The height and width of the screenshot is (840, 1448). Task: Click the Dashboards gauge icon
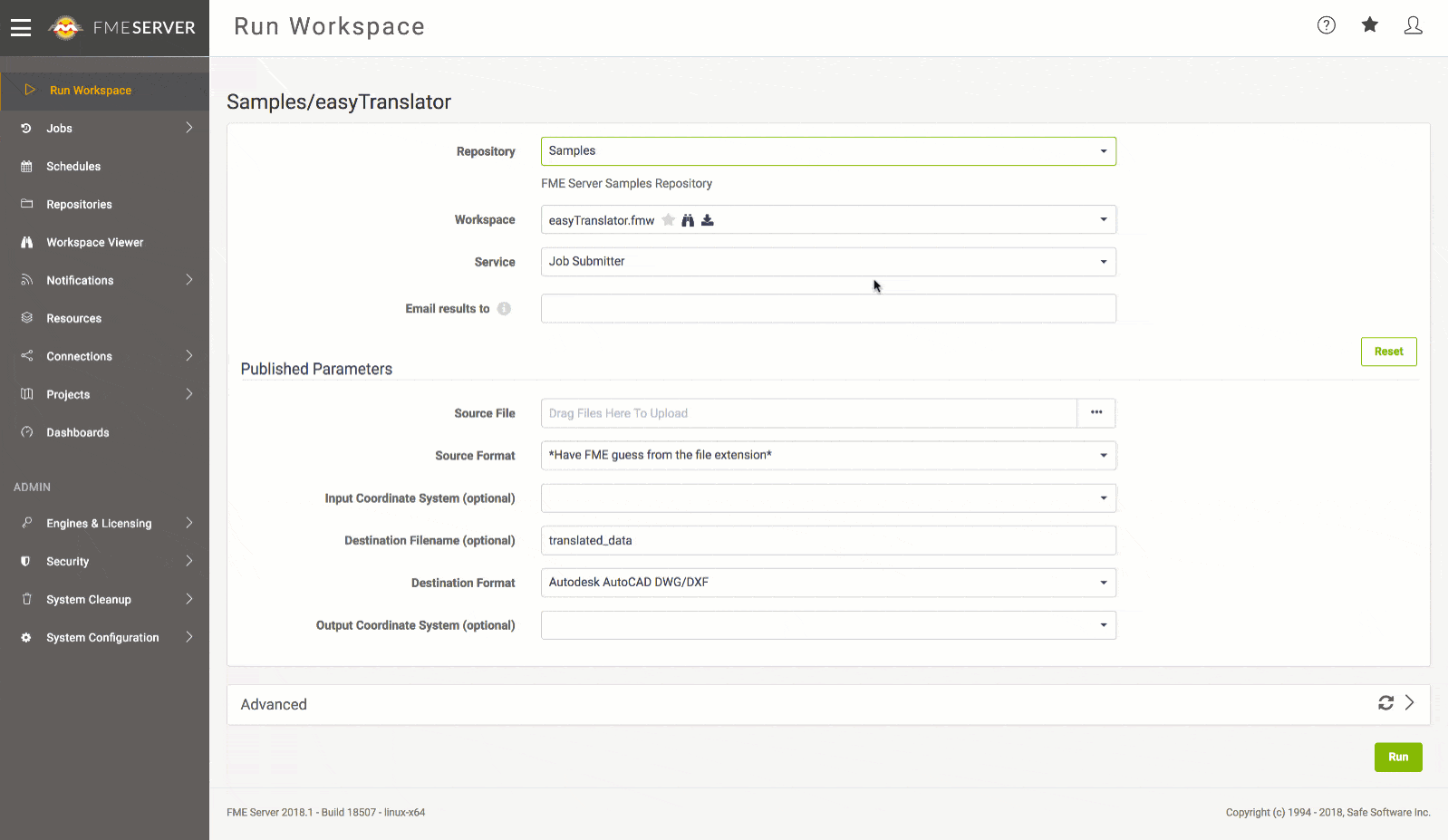click(x=26, y=432)
